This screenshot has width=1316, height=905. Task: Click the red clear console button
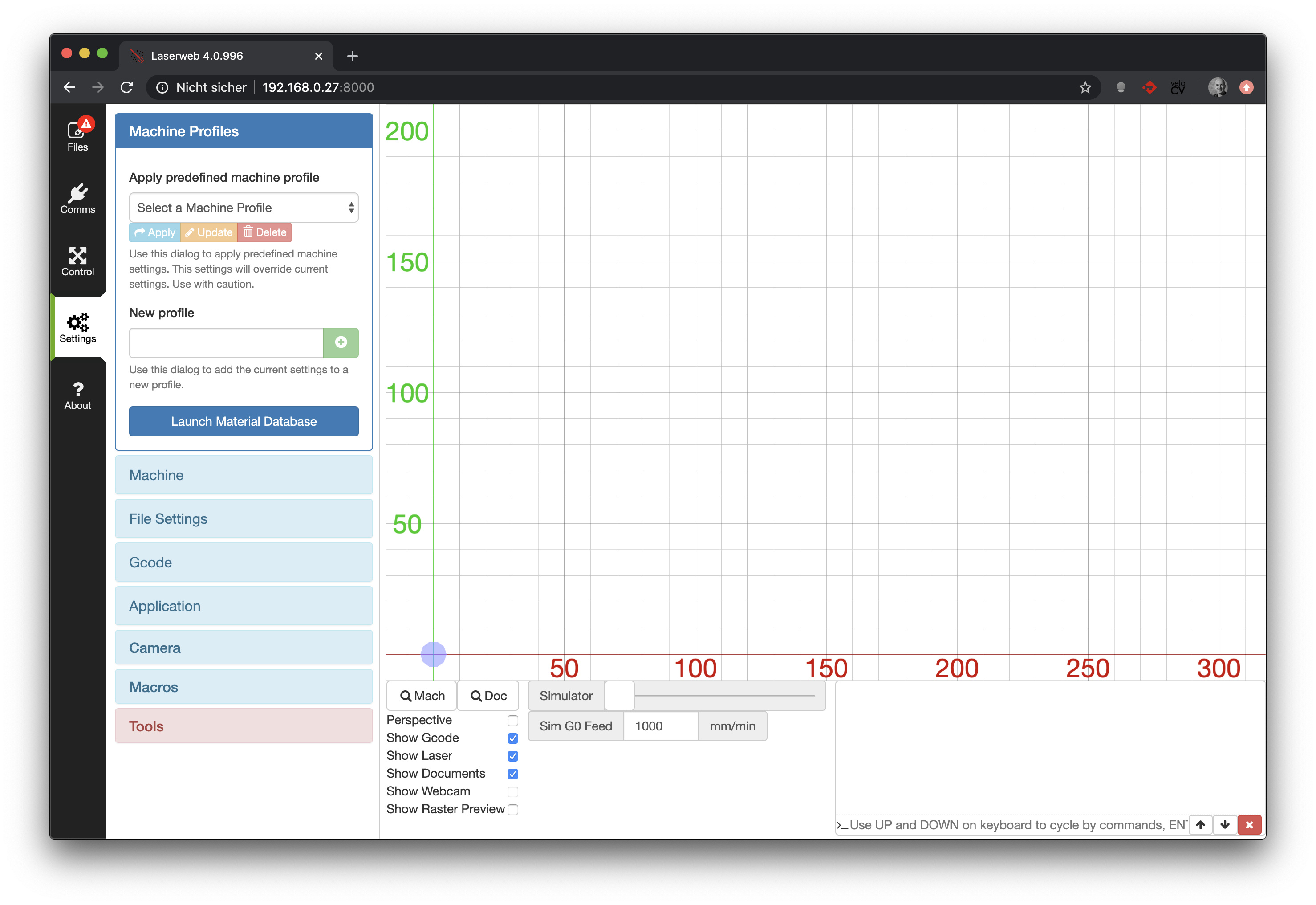point(1249,824)
